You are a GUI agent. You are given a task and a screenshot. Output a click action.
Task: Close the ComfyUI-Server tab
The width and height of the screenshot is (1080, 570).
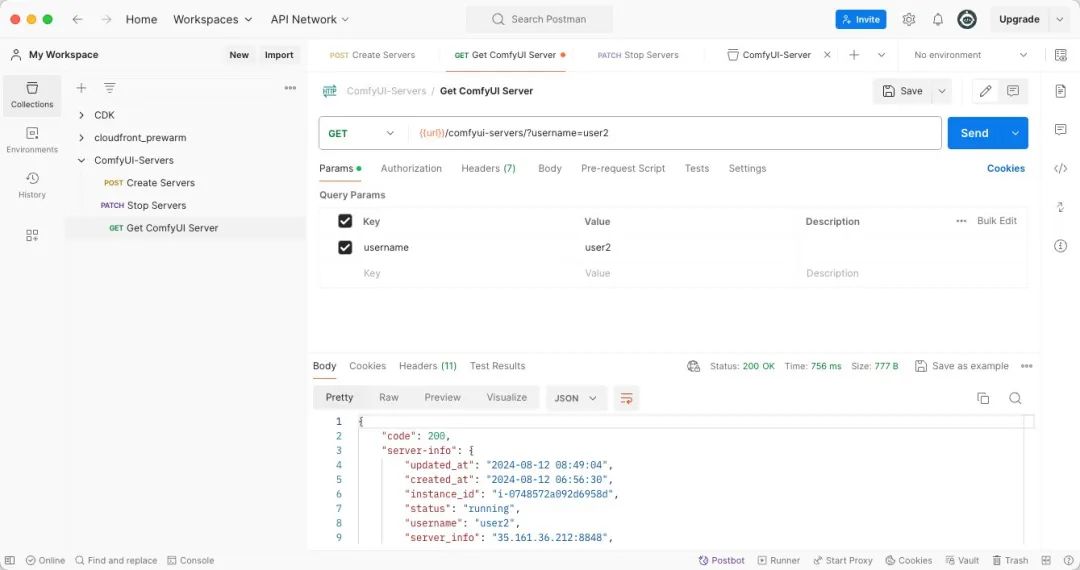click(x=827, y=55)
